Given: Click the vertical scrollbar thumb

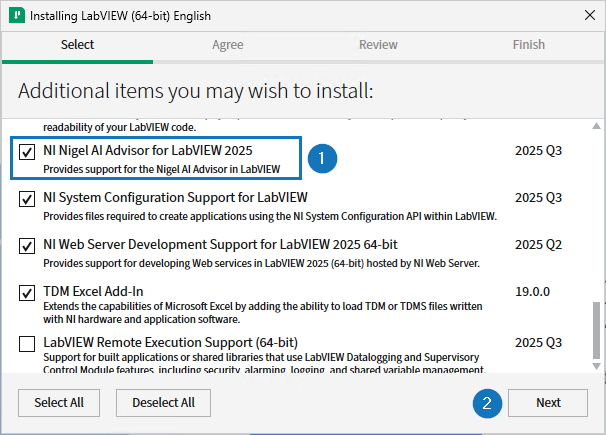Looking at the screenshot, I should pyautogui.click(x=596, y=331).
